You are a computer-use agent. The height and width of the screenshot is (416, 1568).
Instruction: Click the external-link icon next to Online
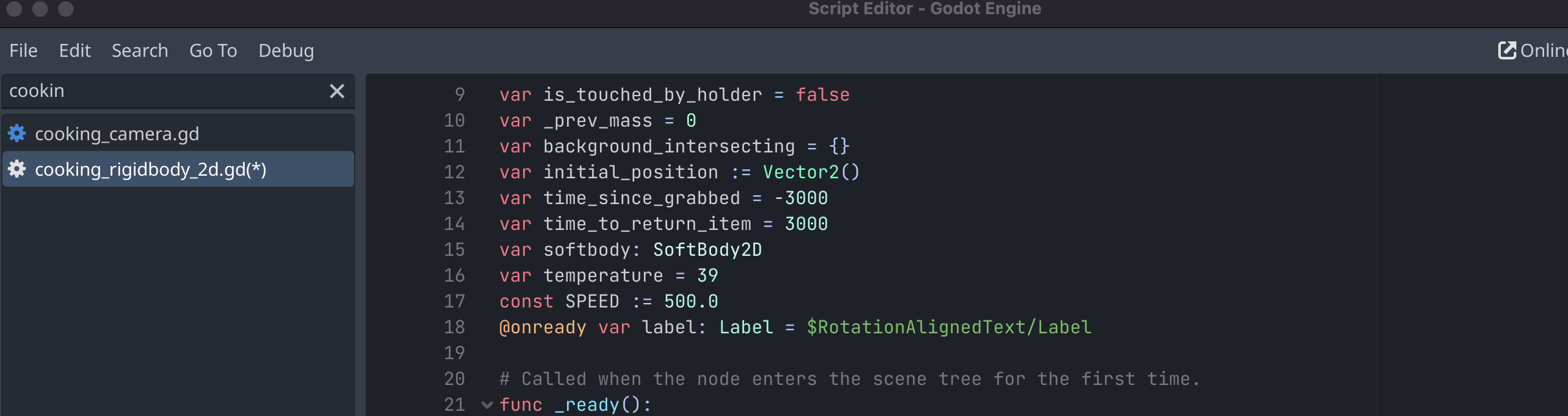point(1506,49)
